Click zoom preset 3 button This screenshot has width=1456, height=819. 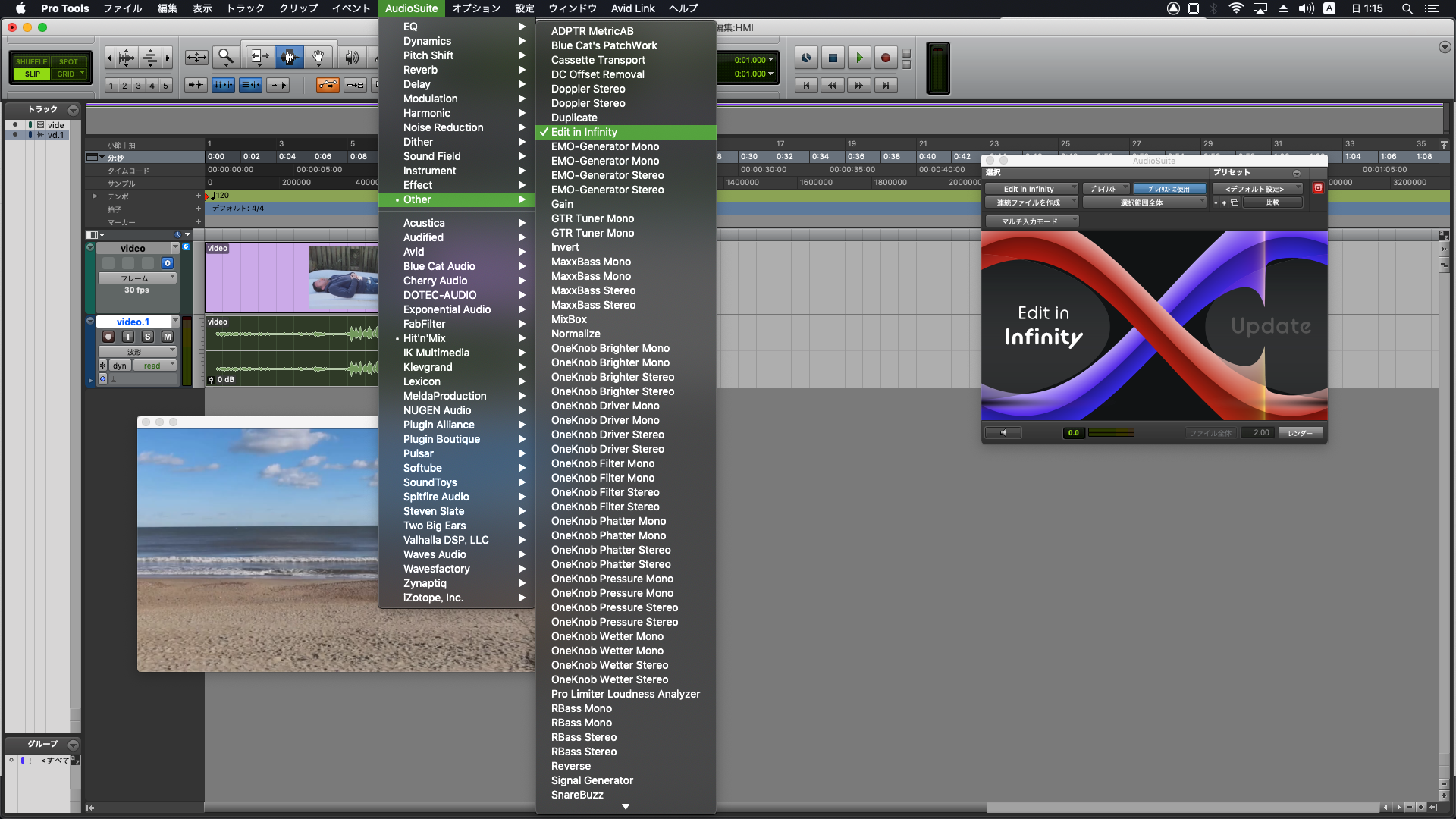click(x=138, y=86)
